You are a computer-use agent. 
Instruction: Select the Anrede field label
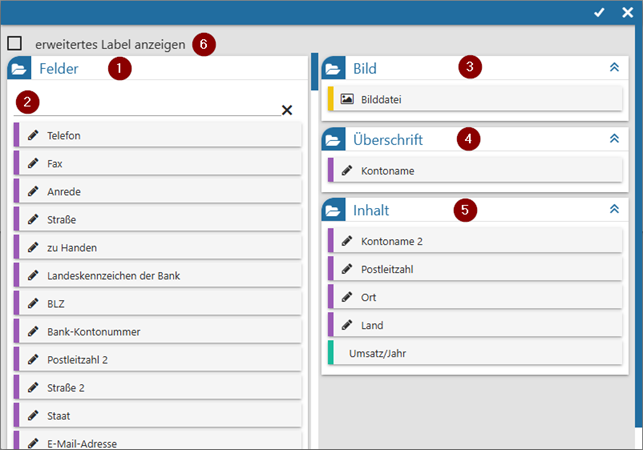click(64, 192)
